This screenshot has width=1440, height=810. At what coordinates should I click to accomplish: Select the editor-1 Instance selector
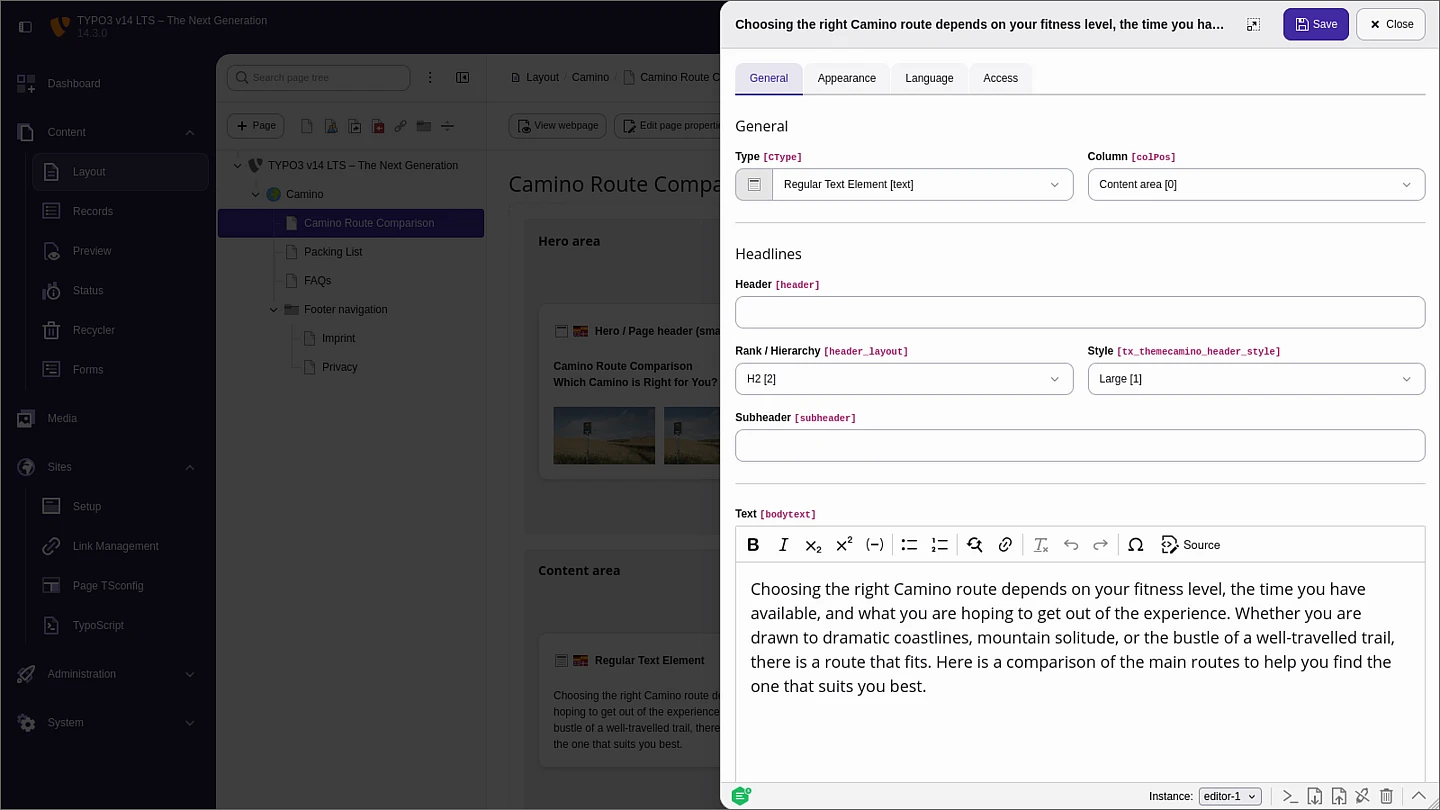point(1229,796)
